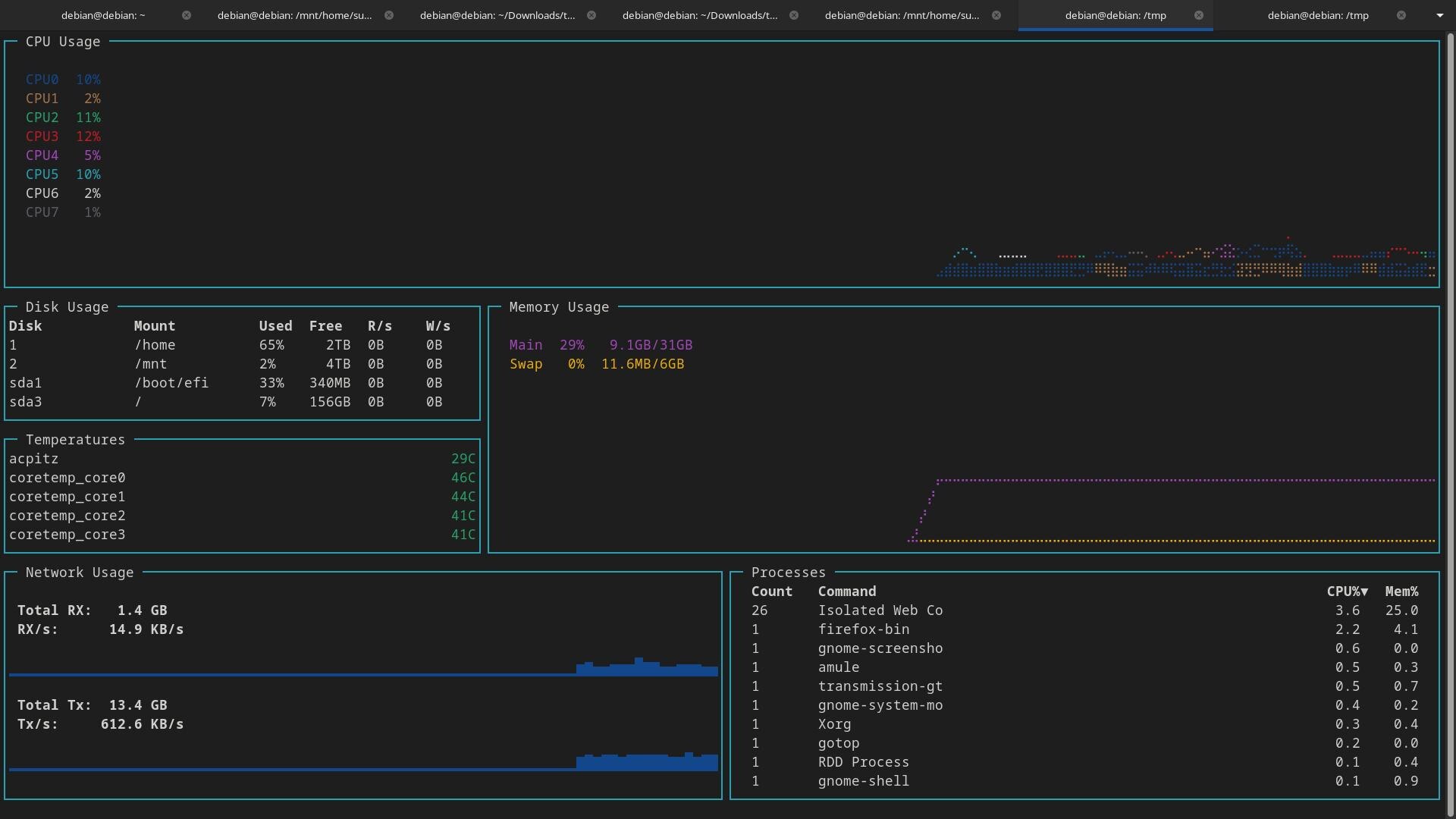Open the tab list dropdown arrow

pos(1439,15)
